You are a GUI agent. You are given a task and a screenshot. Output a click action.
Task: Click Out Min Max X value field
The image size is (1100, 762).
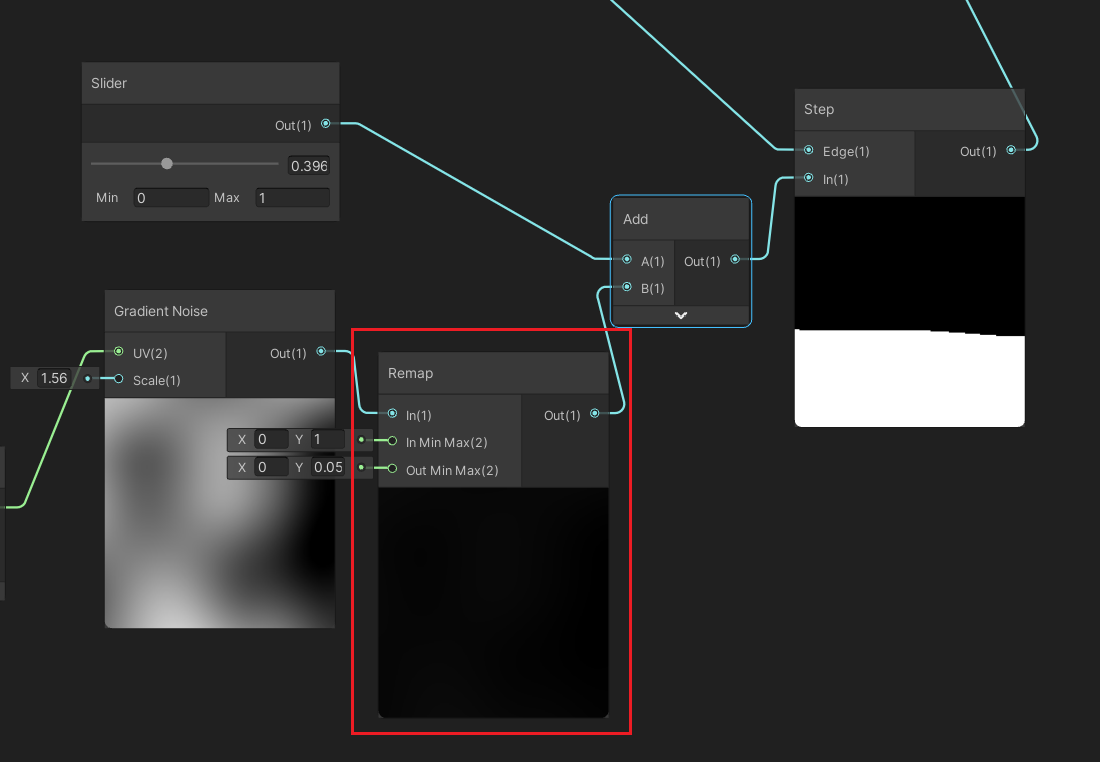[x=271, y=467]
